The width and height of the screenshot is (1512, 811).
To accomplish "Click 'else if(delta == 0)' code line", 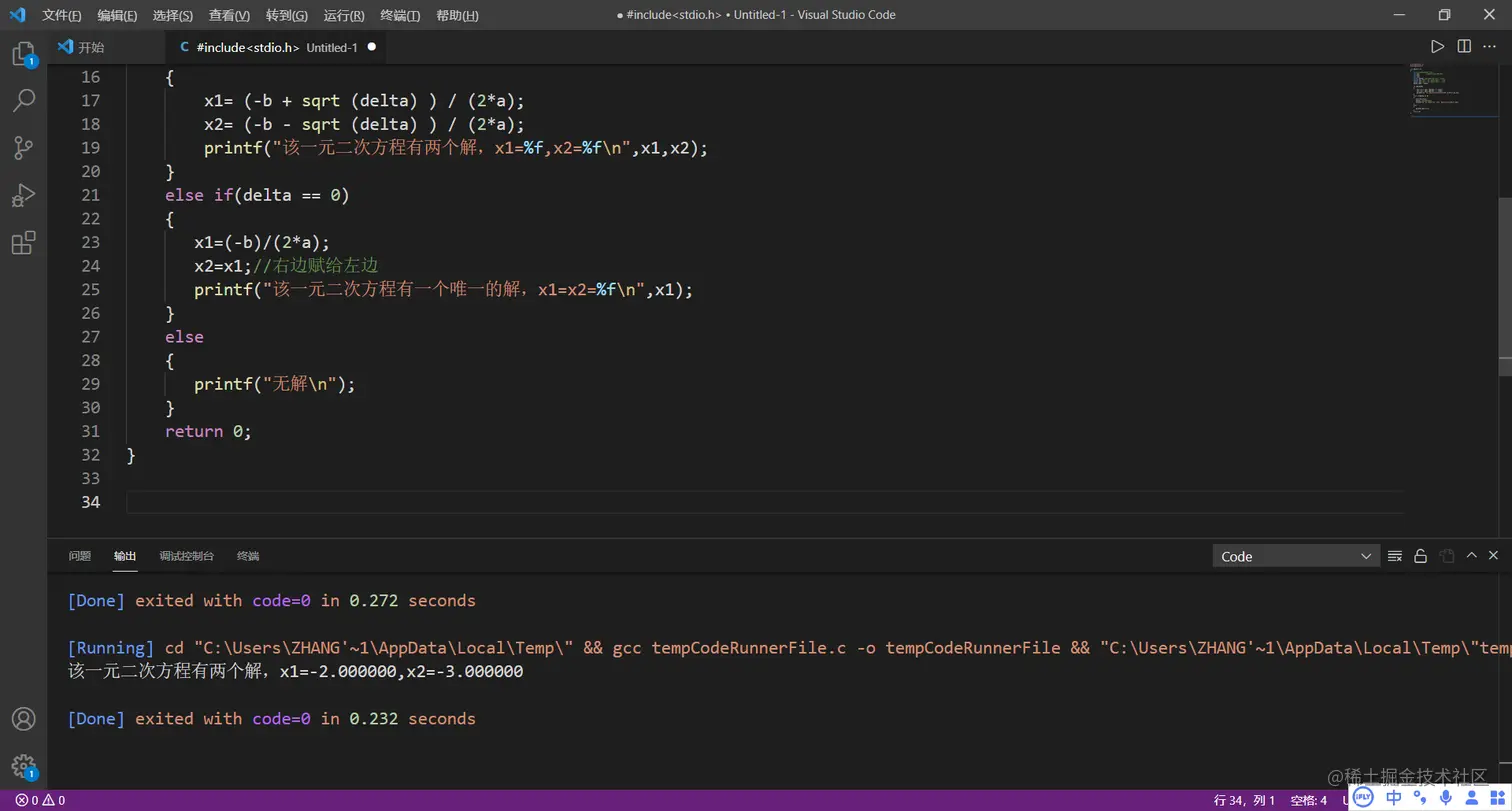I will [x=257, y=195].
